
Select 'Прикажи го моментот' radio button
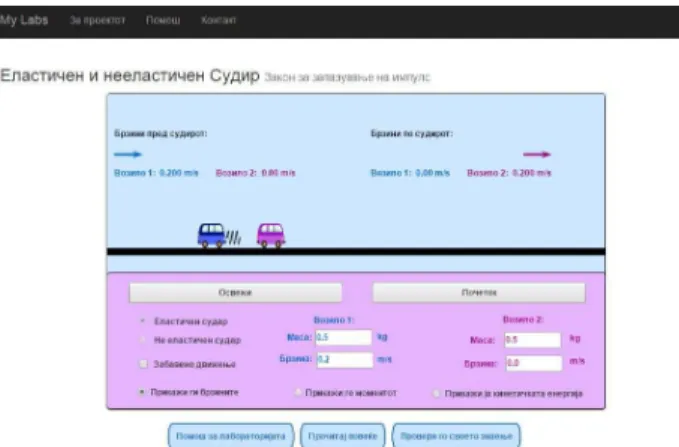[x=298, y=393]
